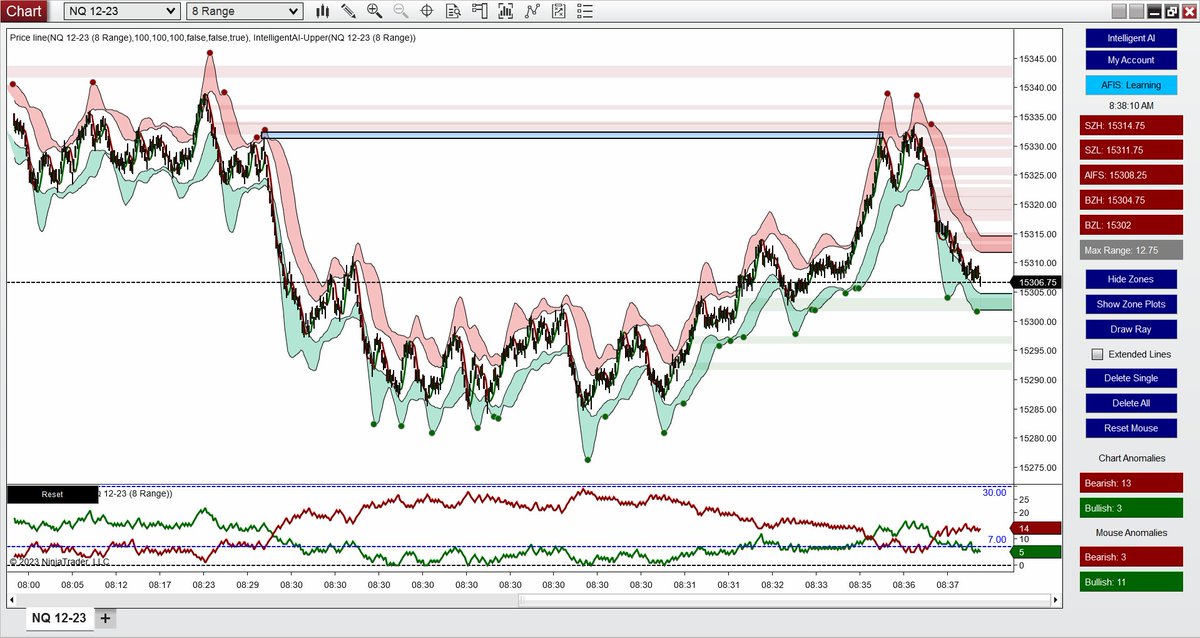
Task: Click Mouse Anomalies Bearish: 3 box
Action: (x=1131, y=557)
